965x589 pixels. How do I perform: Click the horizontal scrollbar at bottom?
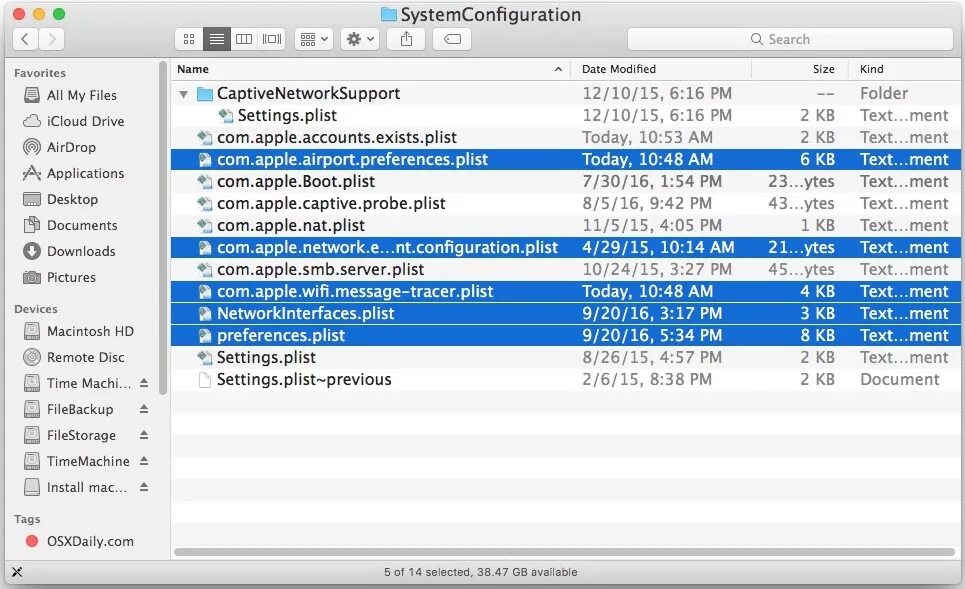[x=564, y=552]
